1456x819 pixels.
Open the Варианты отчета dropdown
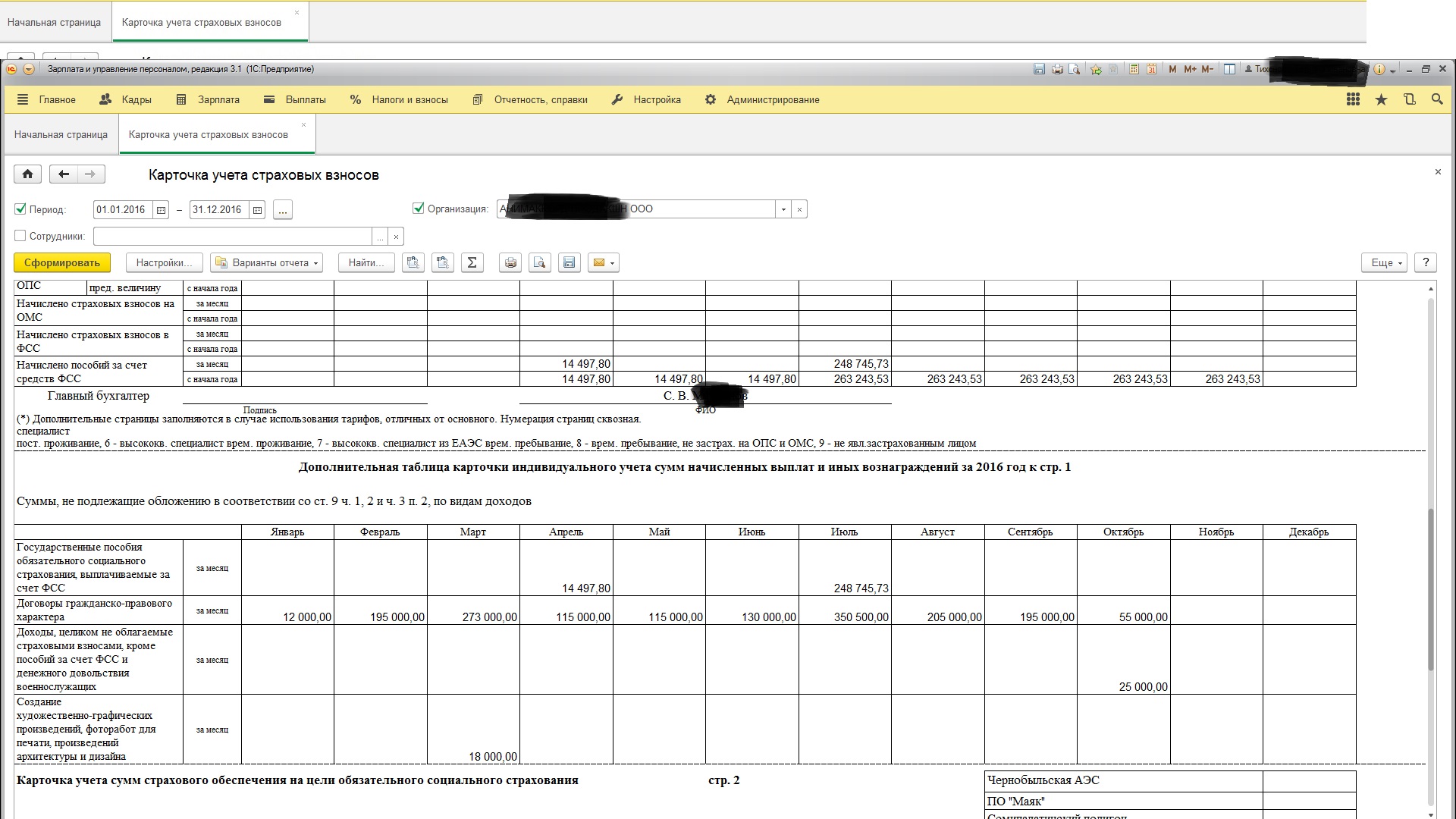(266, 262)
